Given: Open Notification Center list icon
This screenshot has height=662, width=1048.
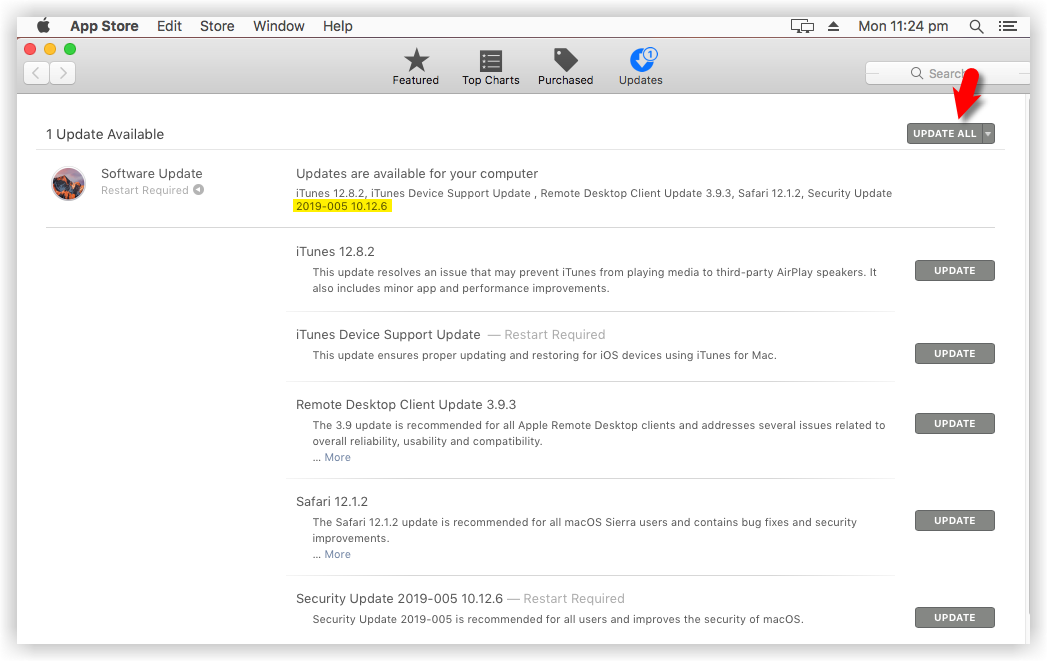Looking at the screenshot, I should pyautogui.click(x=1008, y=26).
